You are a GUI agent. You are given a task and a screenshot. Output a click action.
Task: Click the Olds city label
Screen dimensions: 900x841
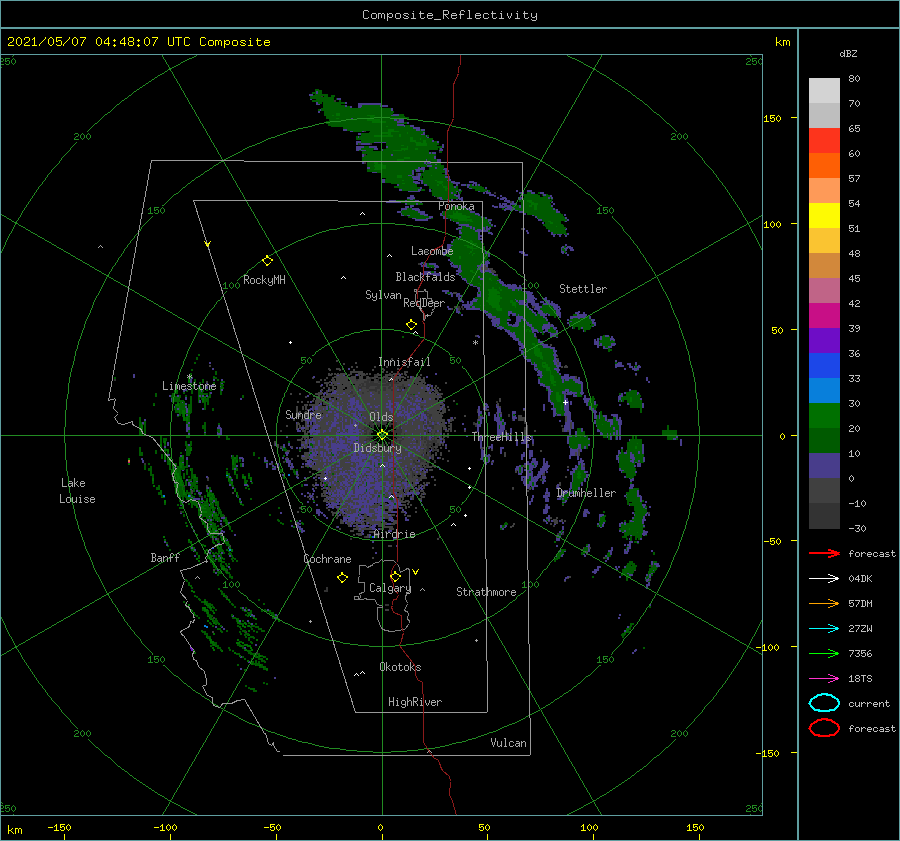tap(381, 417)
